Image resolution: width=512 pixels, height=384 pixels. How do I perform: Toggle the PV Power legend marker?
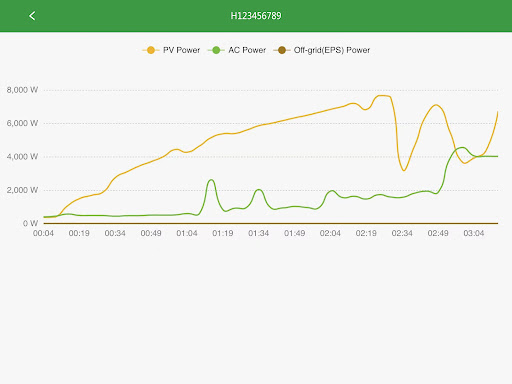[x=151, y=50]
